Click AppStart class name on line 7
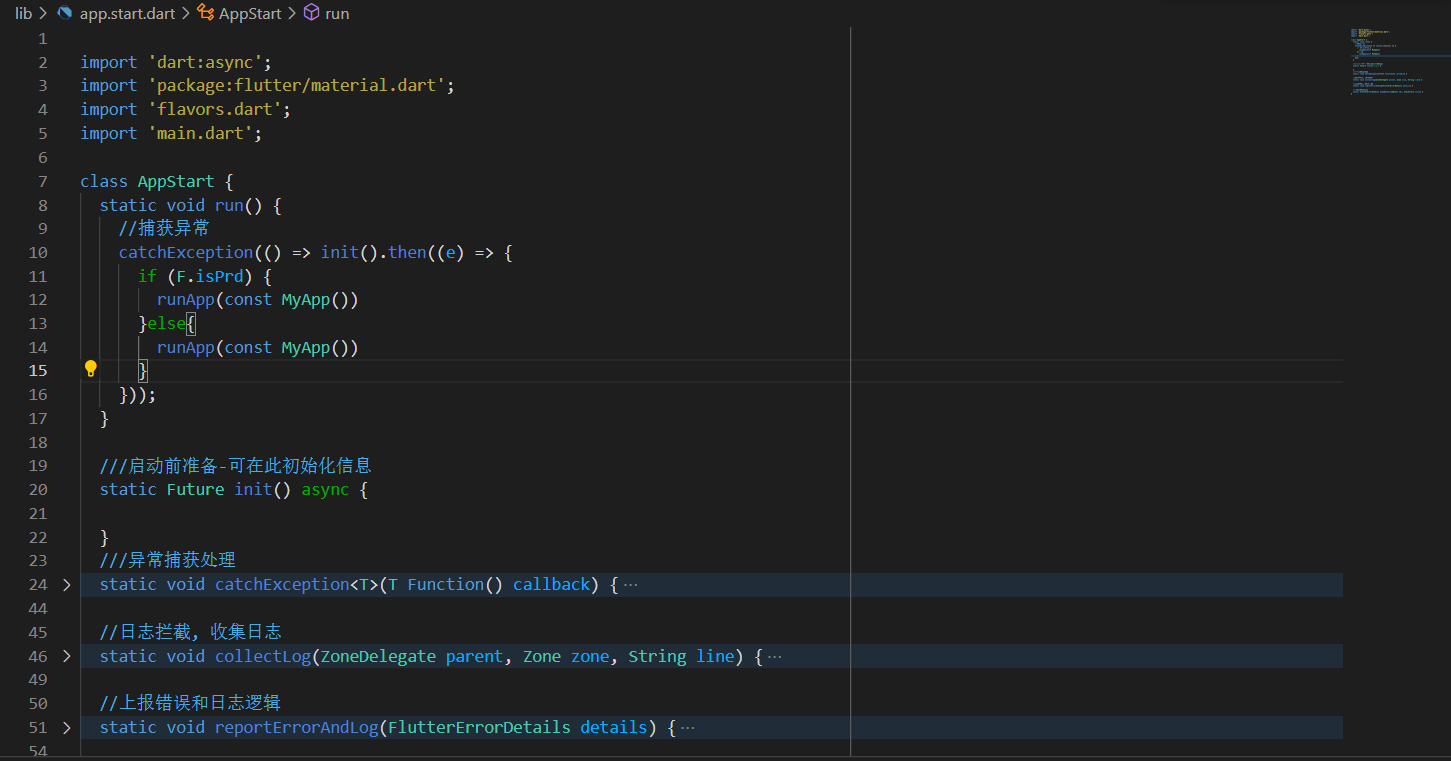This screenshot has height=761, width=1451. point(176,182)
